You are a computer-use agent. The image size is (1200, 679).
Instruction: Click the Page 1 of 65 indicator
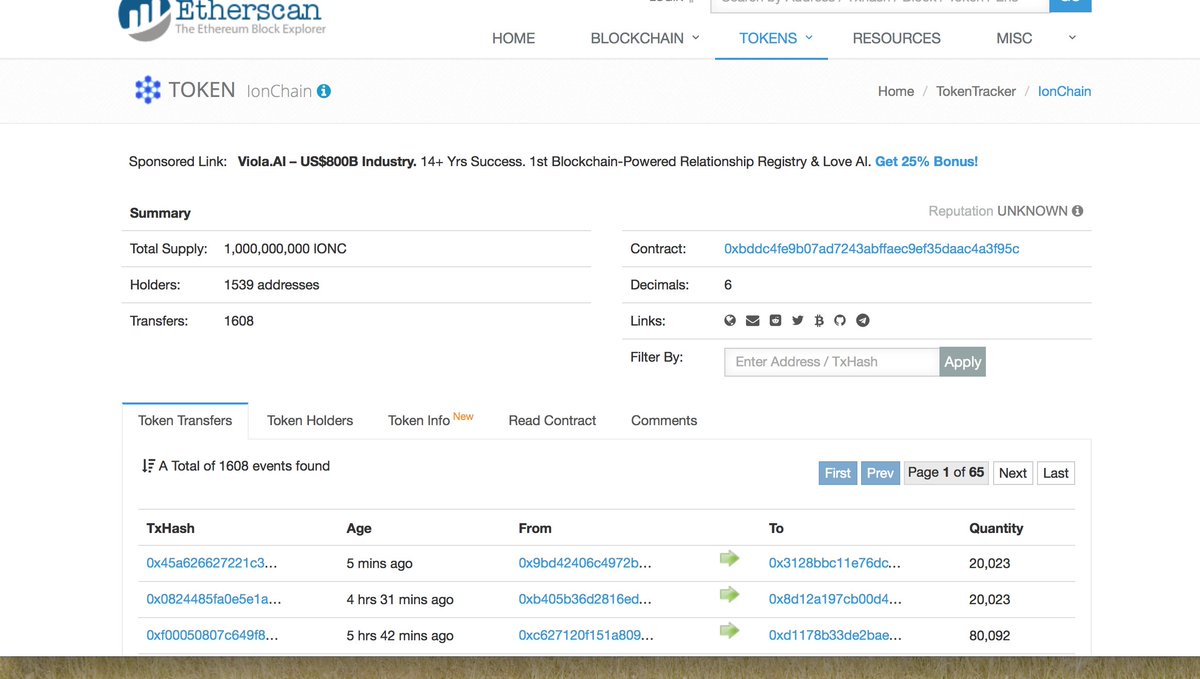(x=946, y=473)
